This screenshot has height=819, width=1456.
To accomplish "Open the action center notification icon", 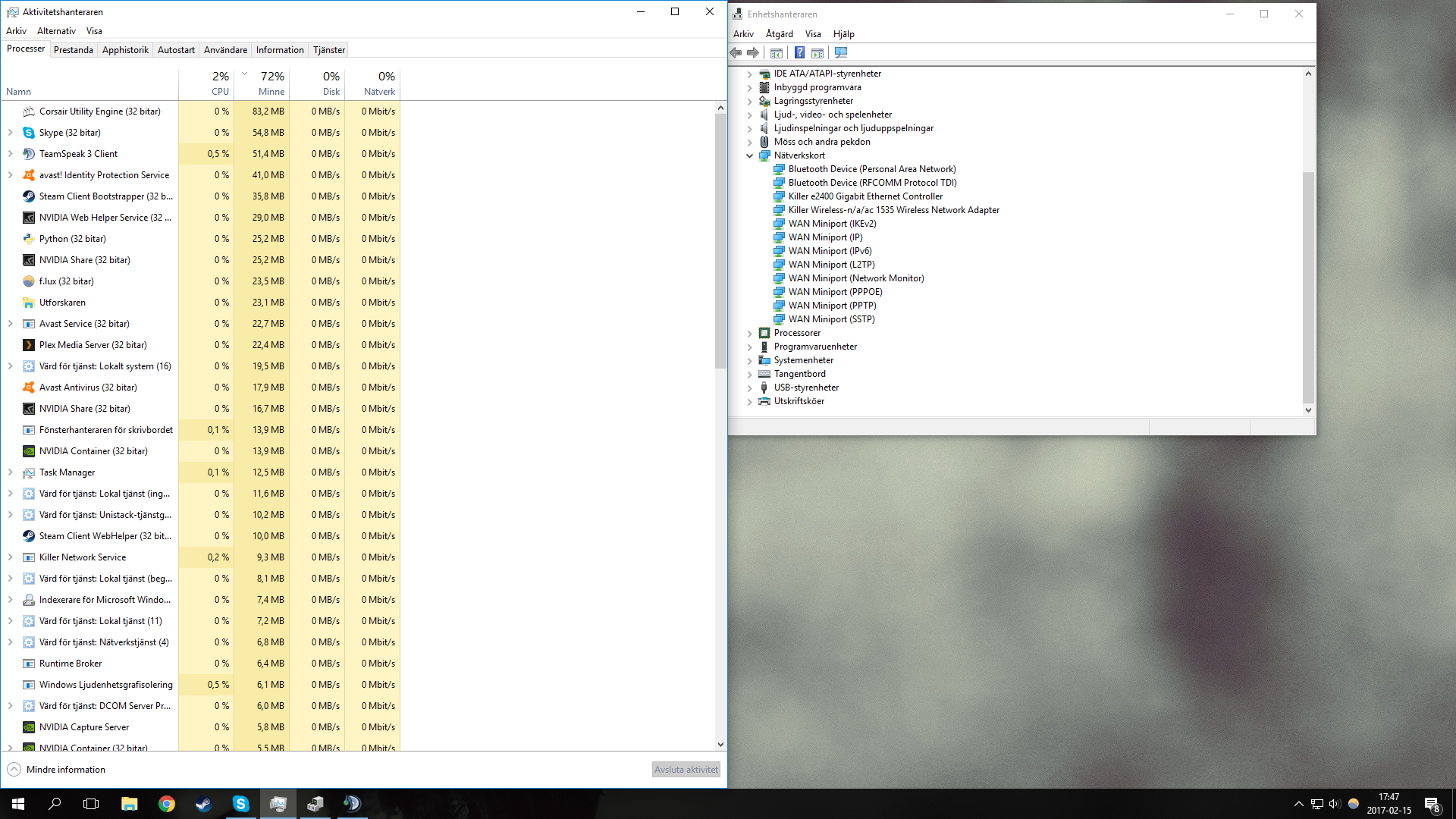I will pyautogui.click(x=1432, y=804).
